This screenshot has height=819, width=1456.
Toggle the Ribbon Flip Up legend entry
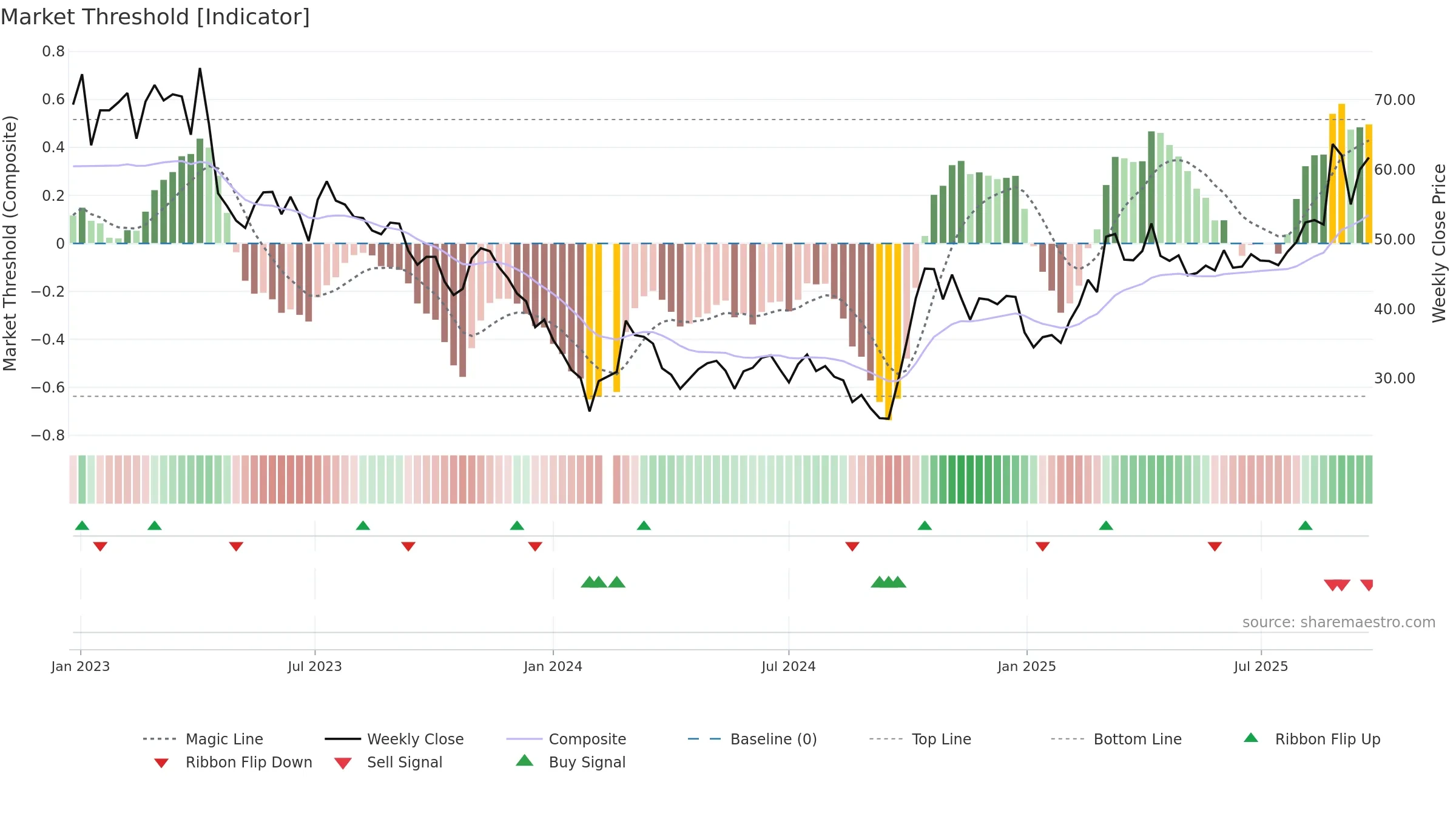point(1312,739)
